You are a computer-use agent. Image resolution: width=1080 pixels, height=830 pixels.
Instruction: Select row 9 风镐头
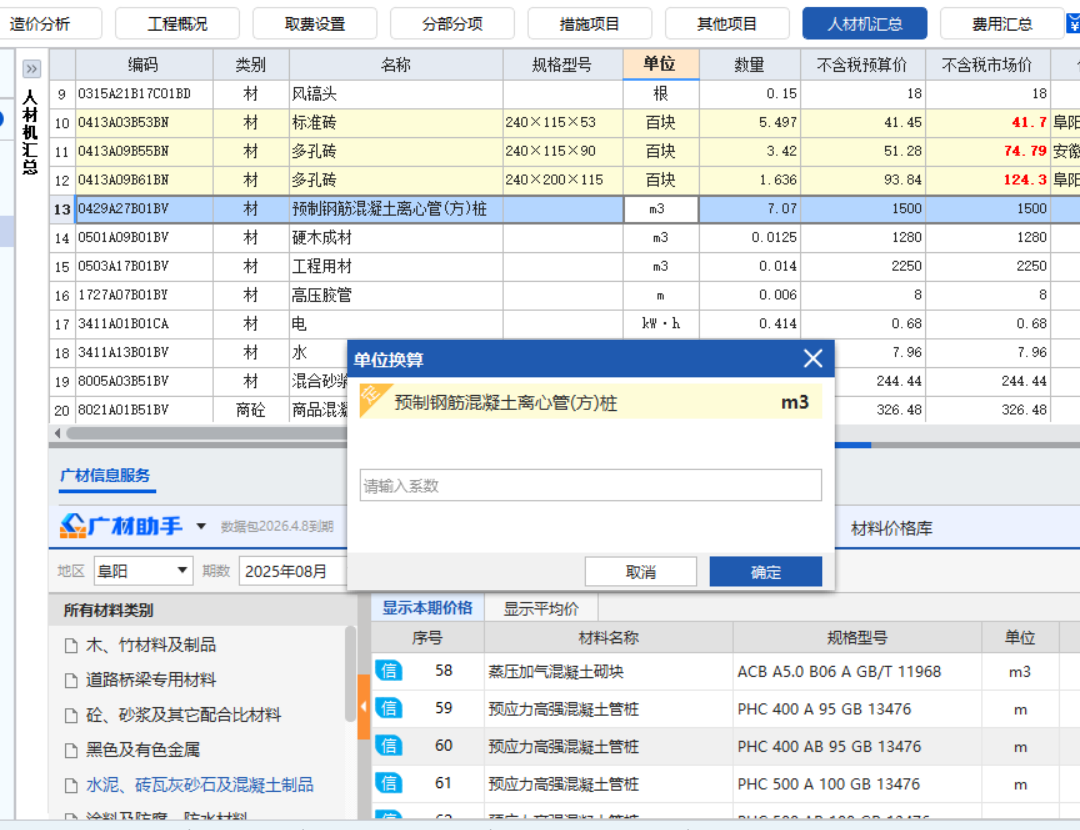(x=565, y=94)
